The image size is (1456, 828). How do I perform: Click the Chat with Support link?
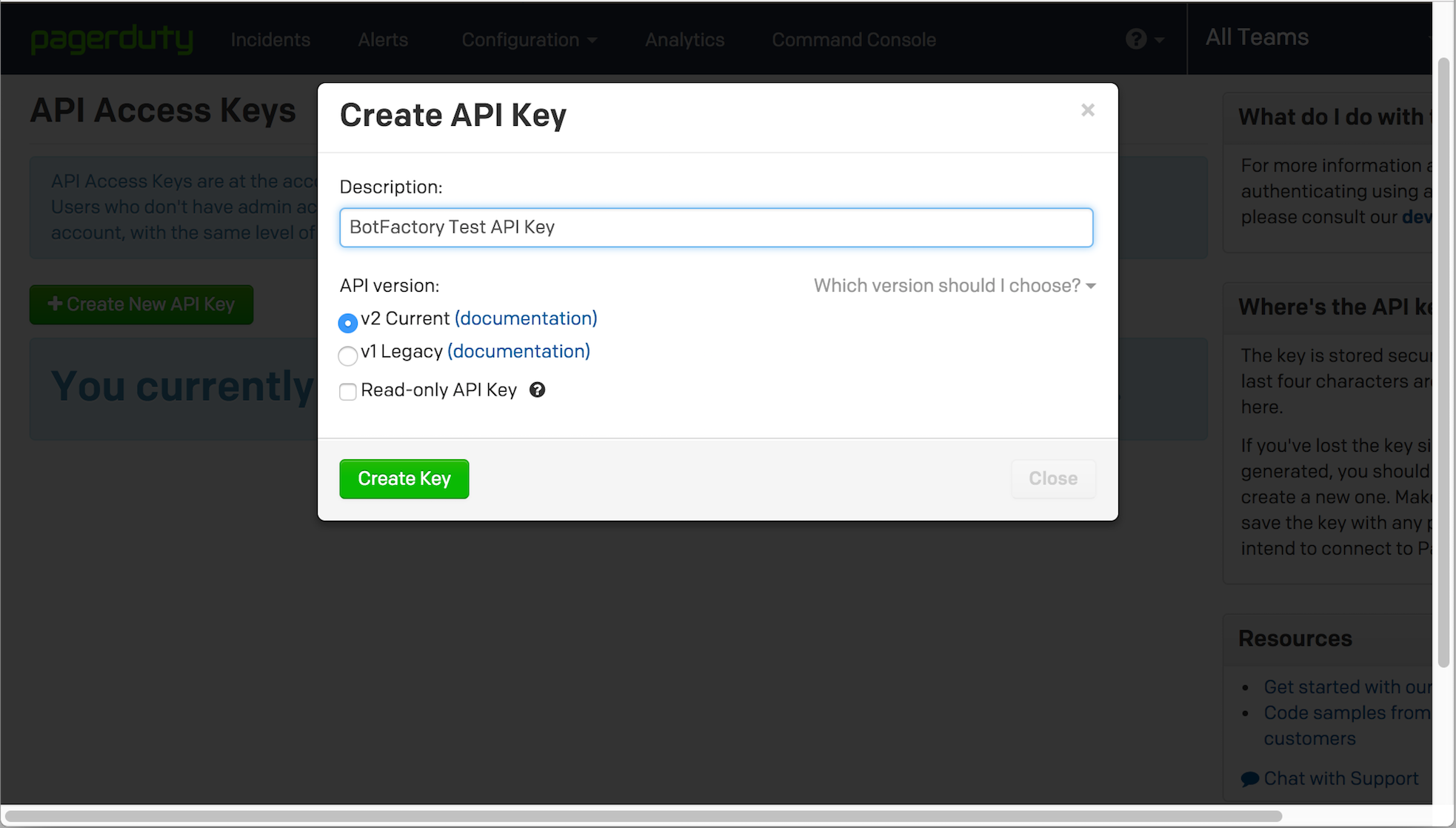[x=1340, y=778]
